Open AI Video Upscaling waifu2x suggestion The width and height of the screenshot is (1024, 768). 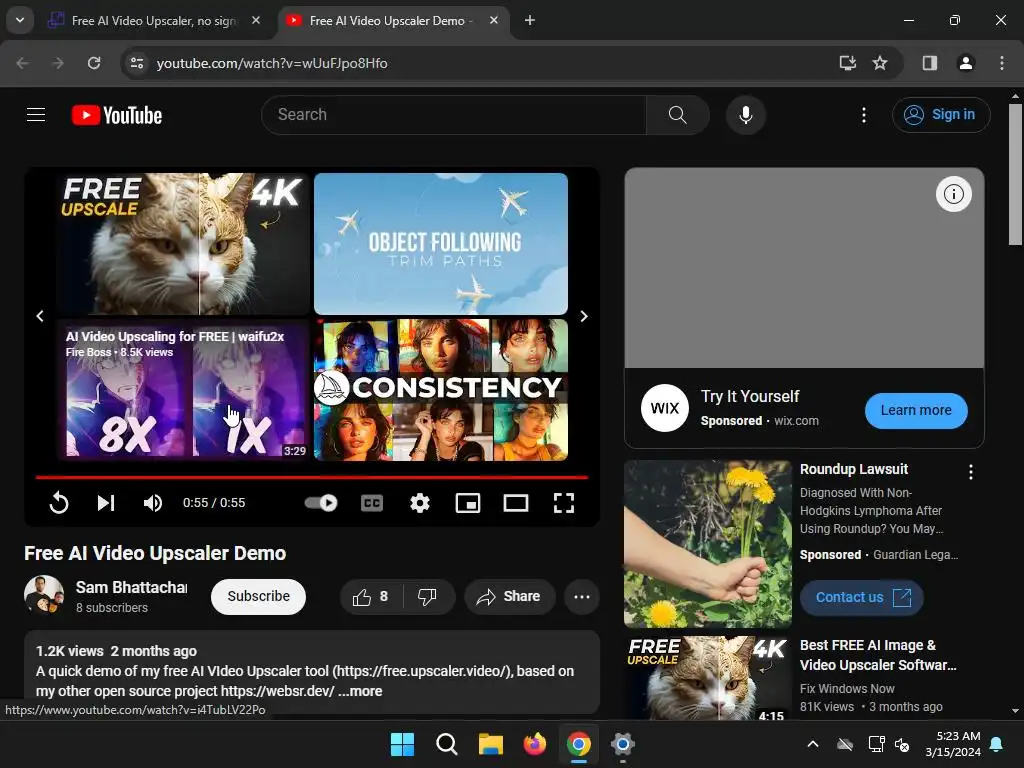coord(182,390)
